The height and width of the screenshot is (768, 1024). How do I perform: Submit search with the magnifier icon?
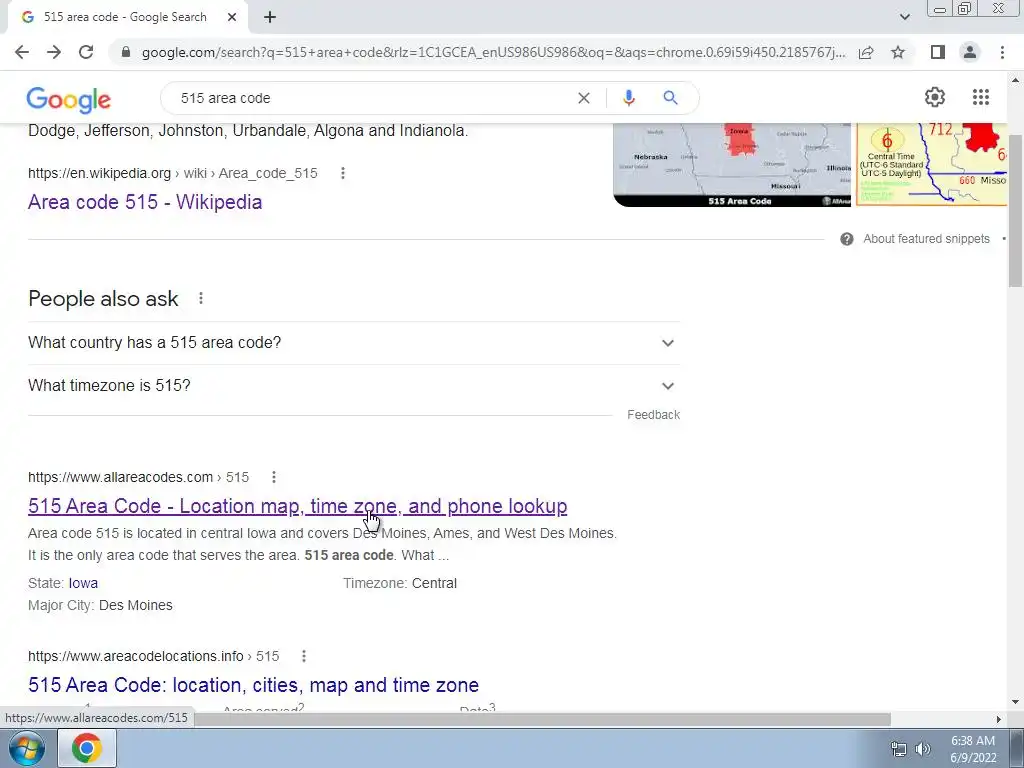[670, 98]
